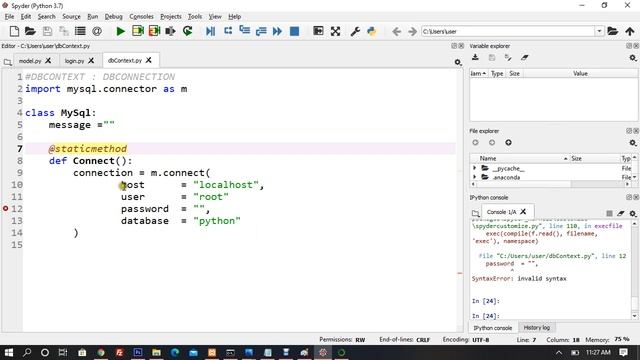The image size is (640, 360).
Task: Sort variables by Type column
Action: [x=497, y=73]
